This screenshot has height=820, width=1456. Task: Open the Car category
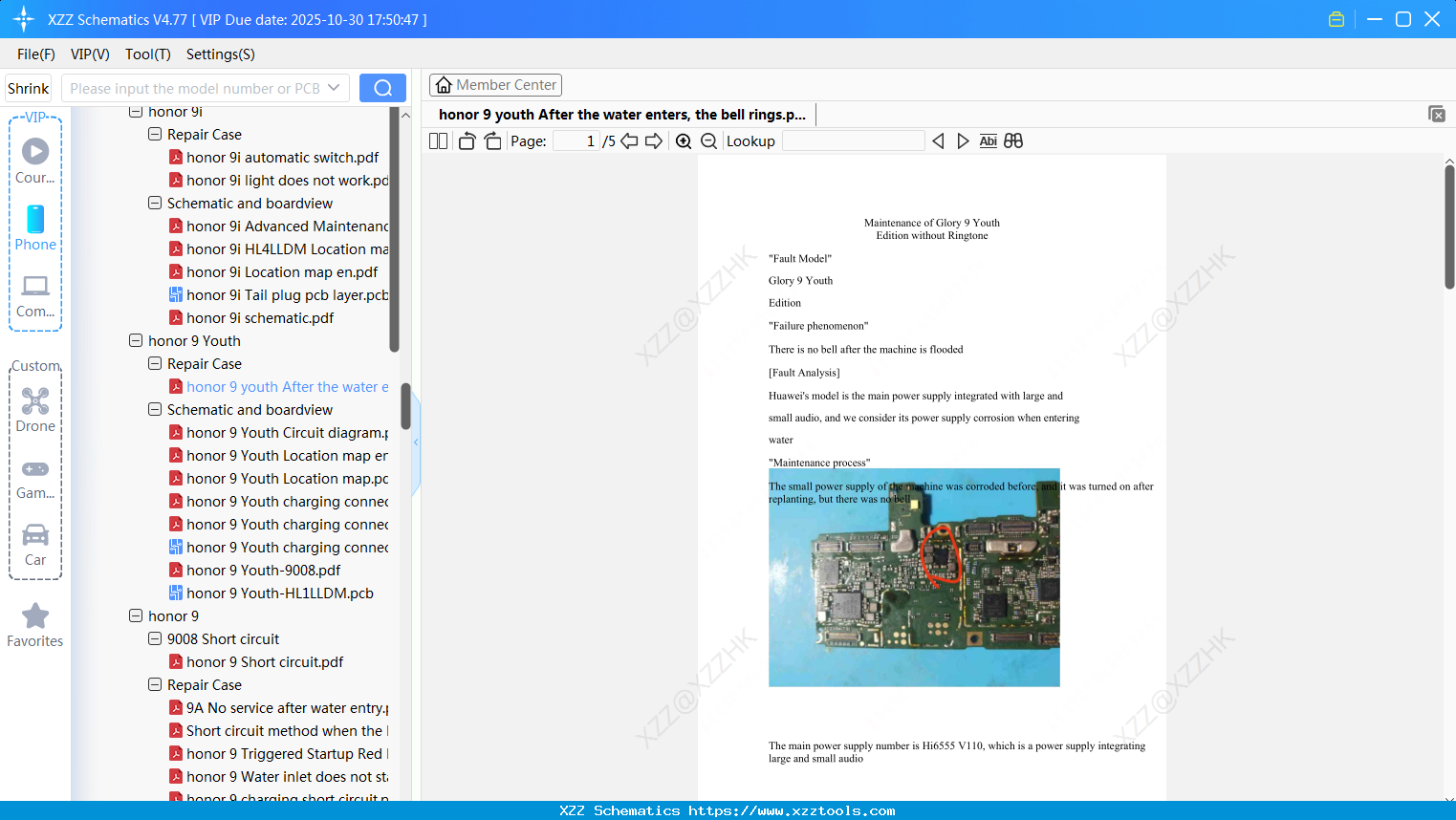[x=35, y=545]
